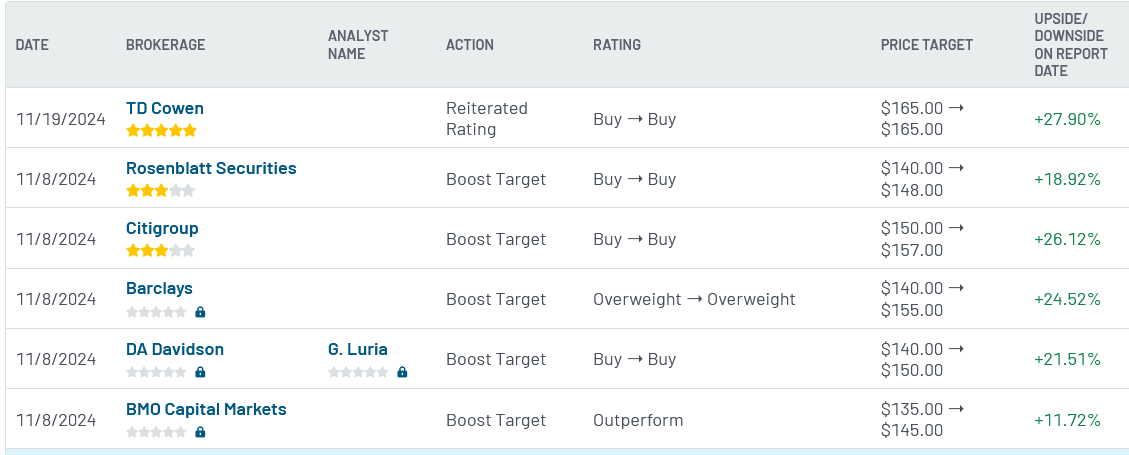
Task: Click the lock icon under G. Luria
Action: click(402, 372)
